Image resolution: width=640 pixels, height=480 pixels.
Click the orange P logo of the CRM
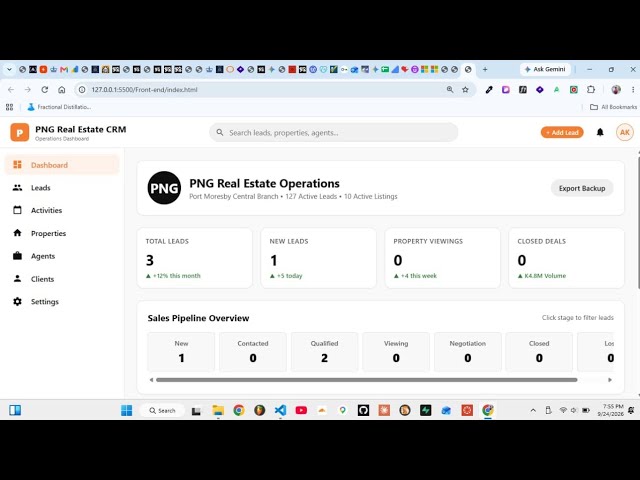click(20, 132)
